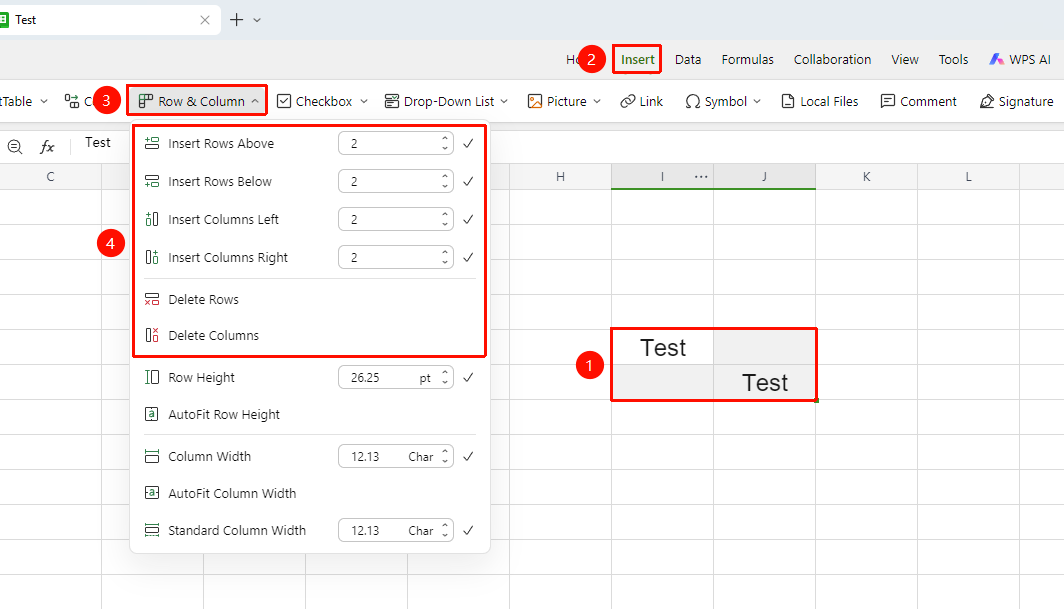Click the Delete Rows icon
The image size is (1064, 609).
152,299
